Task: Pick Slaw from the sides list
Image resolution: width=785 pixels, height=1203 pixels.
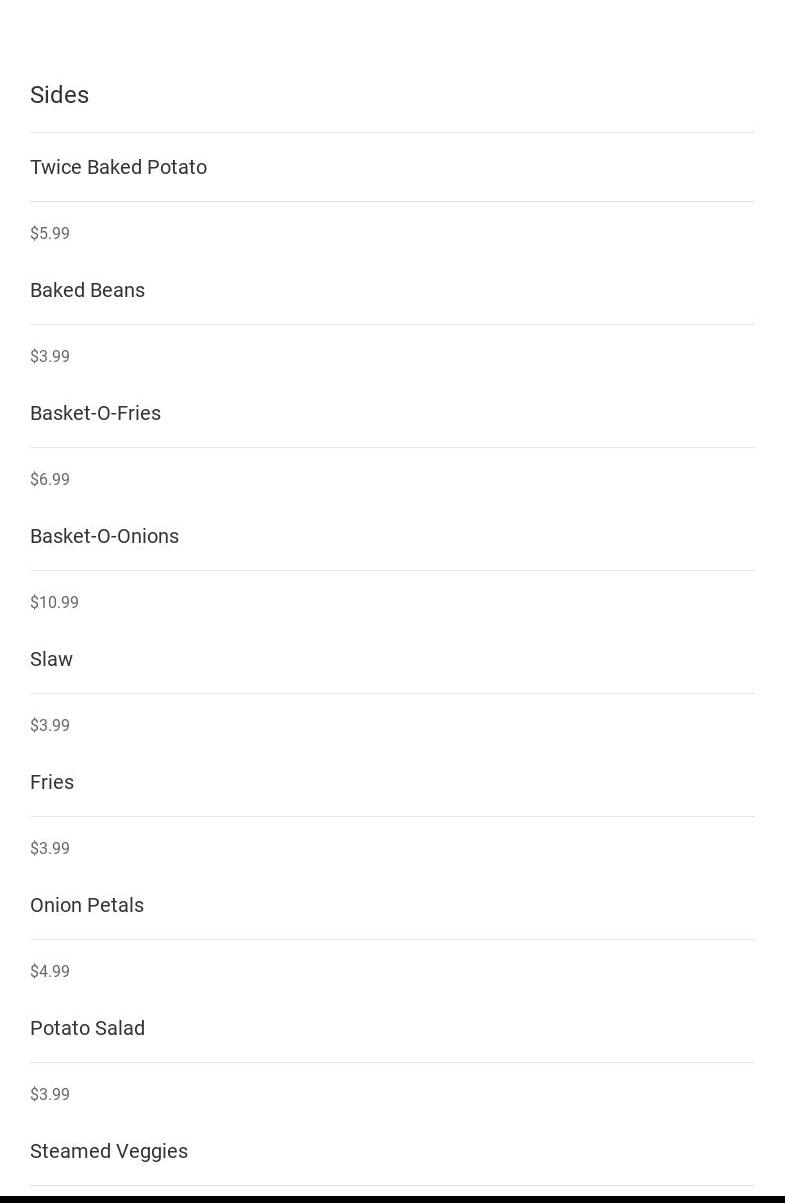Action: point(51,659)
